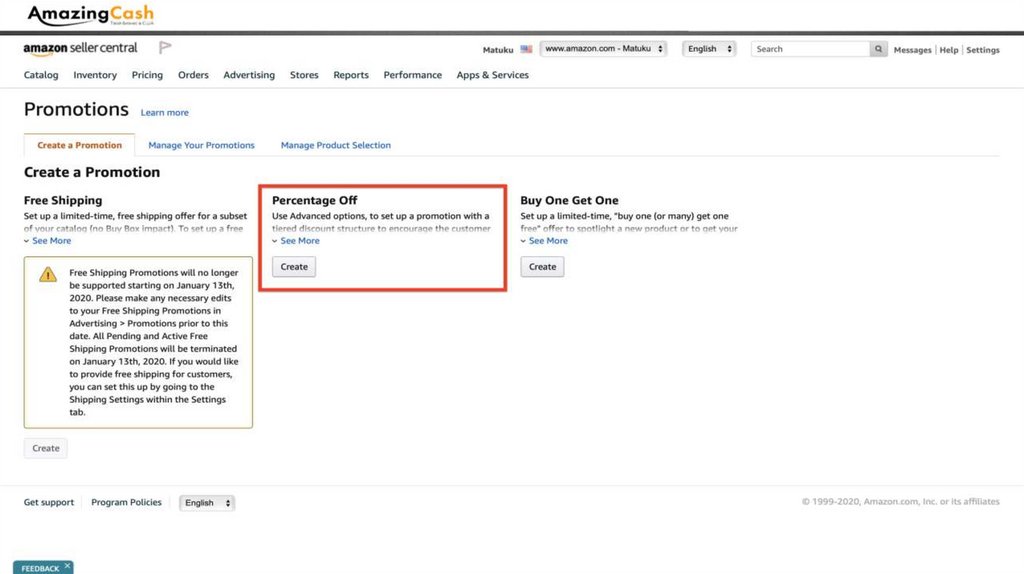Viewport: 1024px width, 574px height.
Task: Open the www.amazon.com - Matuku marketplace dropdown
Action: click(x=603, y=49)
